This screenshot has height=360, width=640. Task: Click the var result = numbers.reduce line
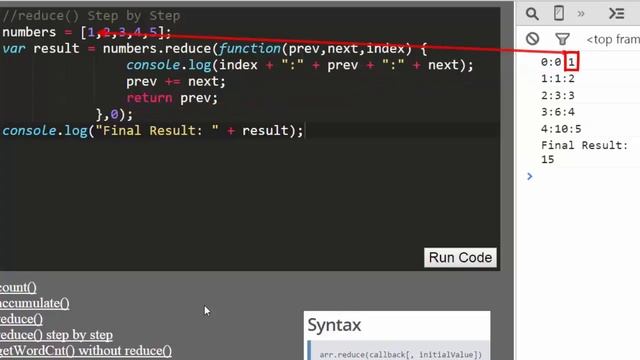pos(214,49)
